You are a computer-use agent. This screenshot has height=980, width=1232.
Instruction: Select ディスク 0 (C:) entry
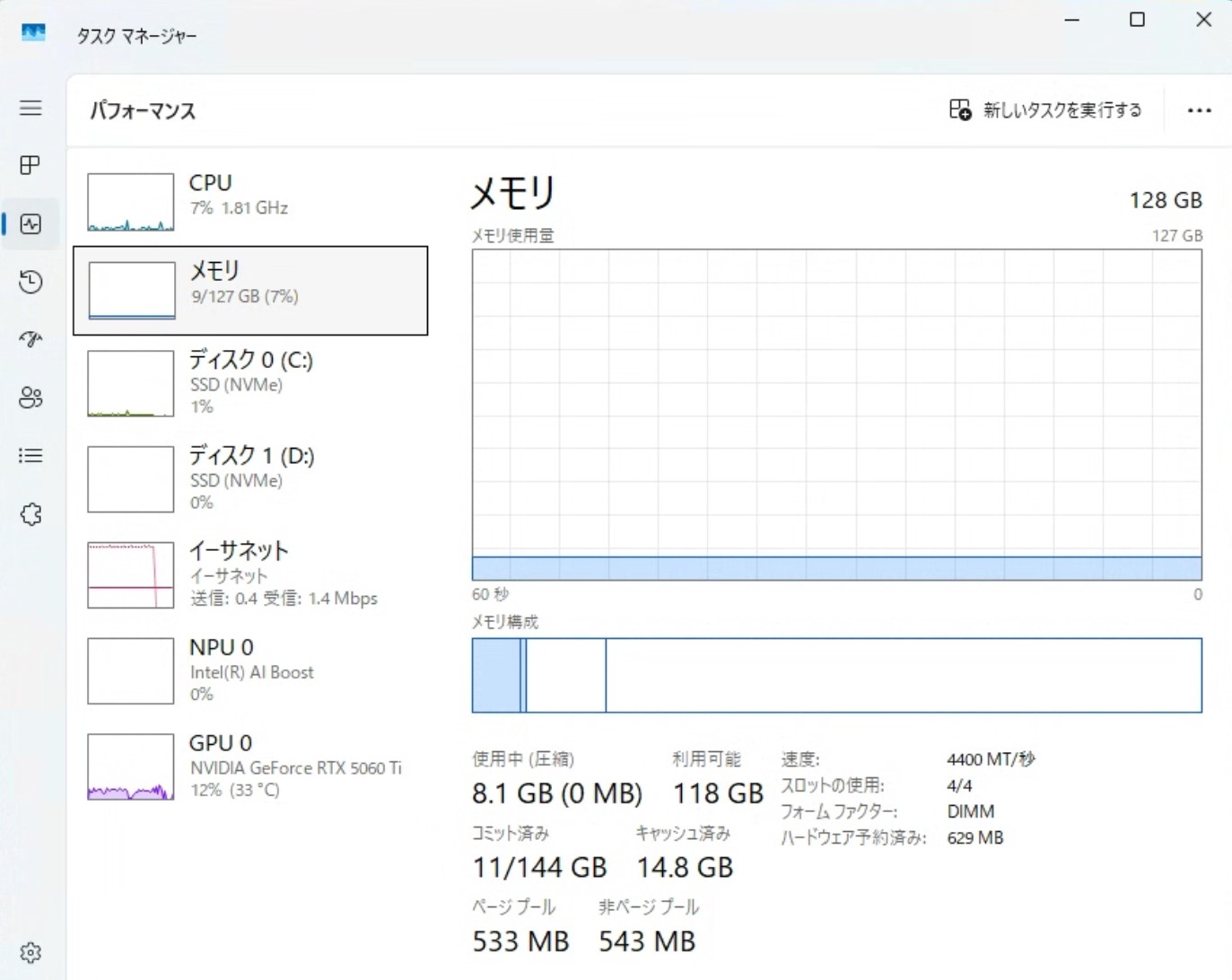[251, 382]
